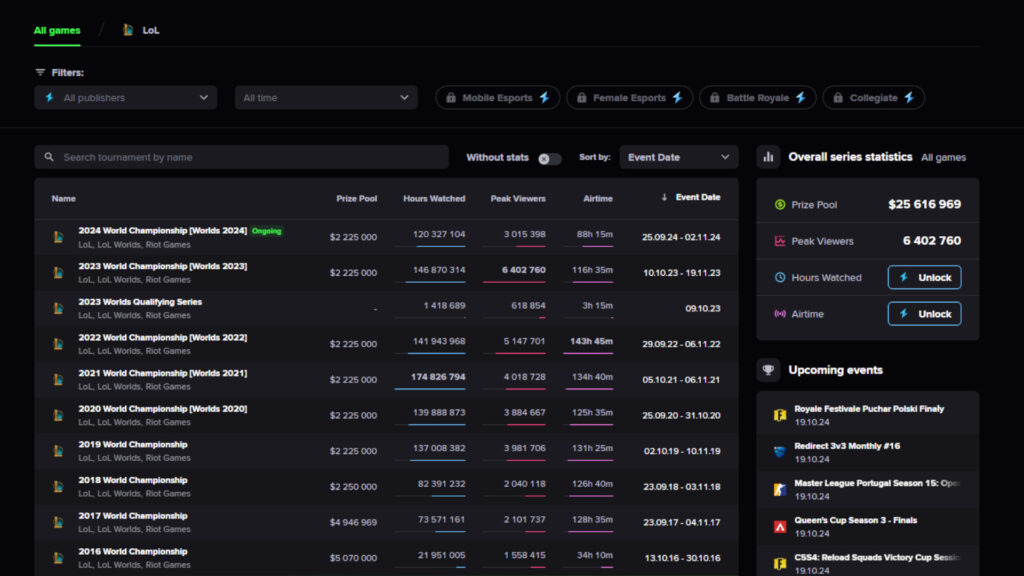Open 2023 World Championship [Worlds 2023] link
Image resolution: width=1024 pixels, height=576 pixels.
tap(163, 266)
